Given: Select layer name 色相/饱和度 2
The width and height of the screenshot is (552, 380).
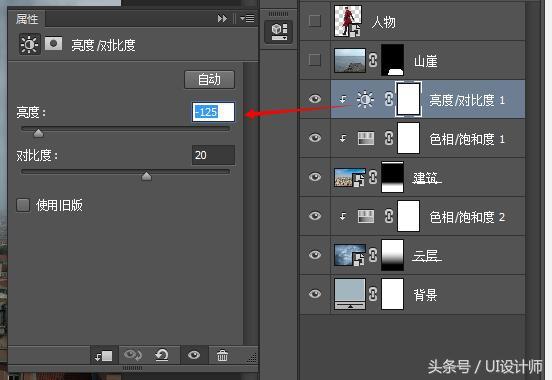Looking at the screenshot, I should pyautogui.click(x=467, y=217).
